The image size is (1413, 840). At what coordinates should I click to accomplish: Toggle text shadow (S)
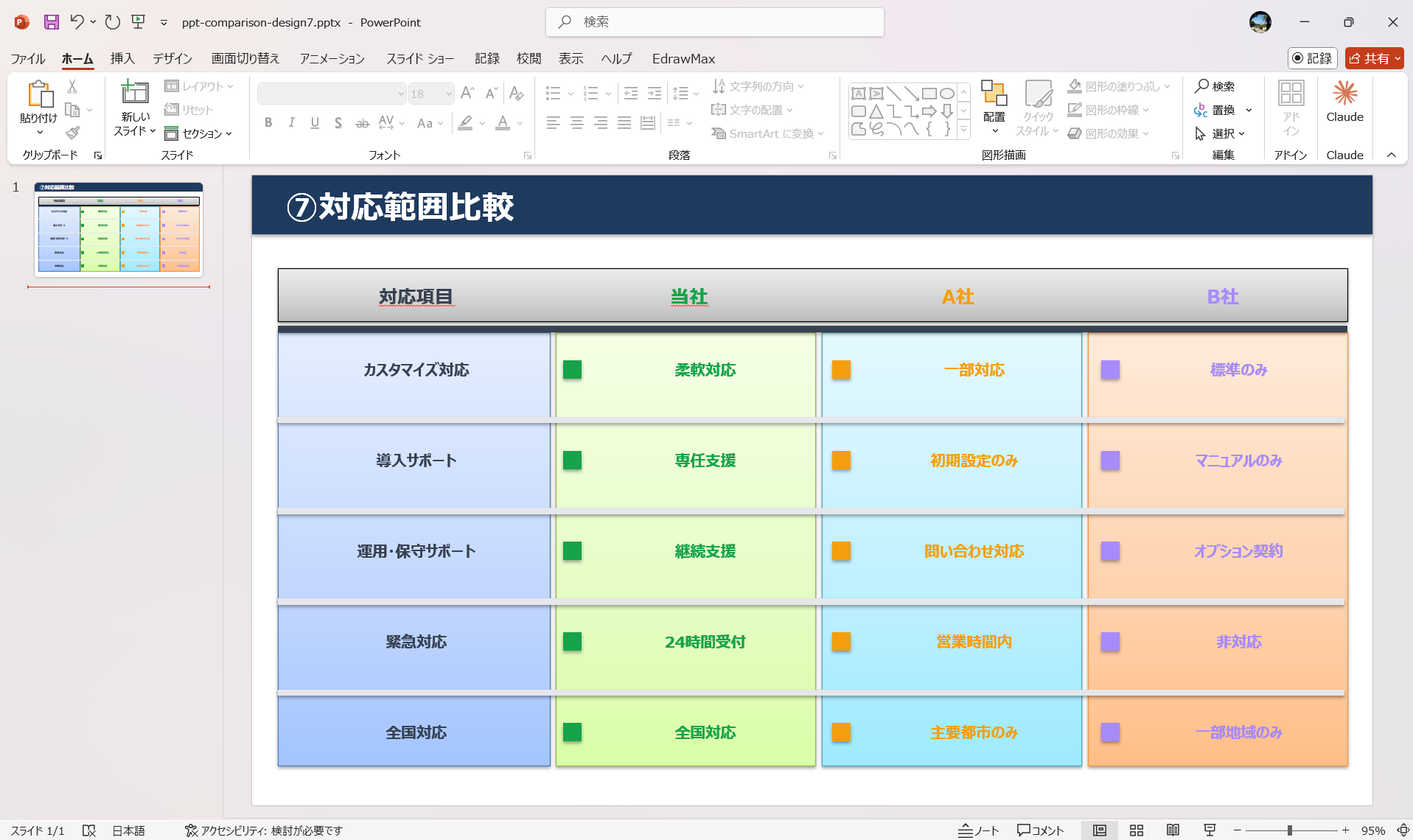pyautogui.click(x=338, y=123)
